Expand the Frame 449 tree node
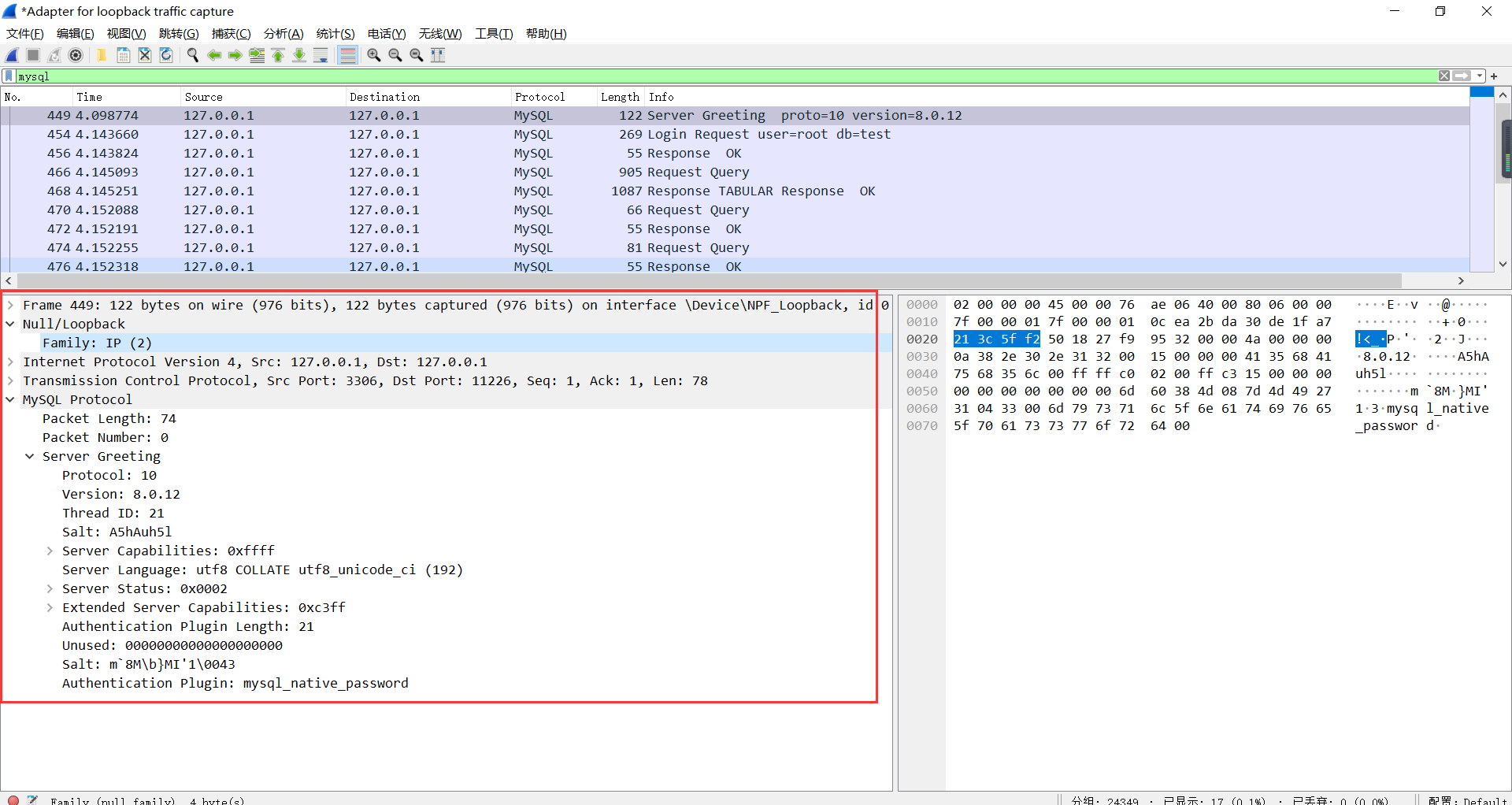 pyautogui.click(x=10, y=305)
